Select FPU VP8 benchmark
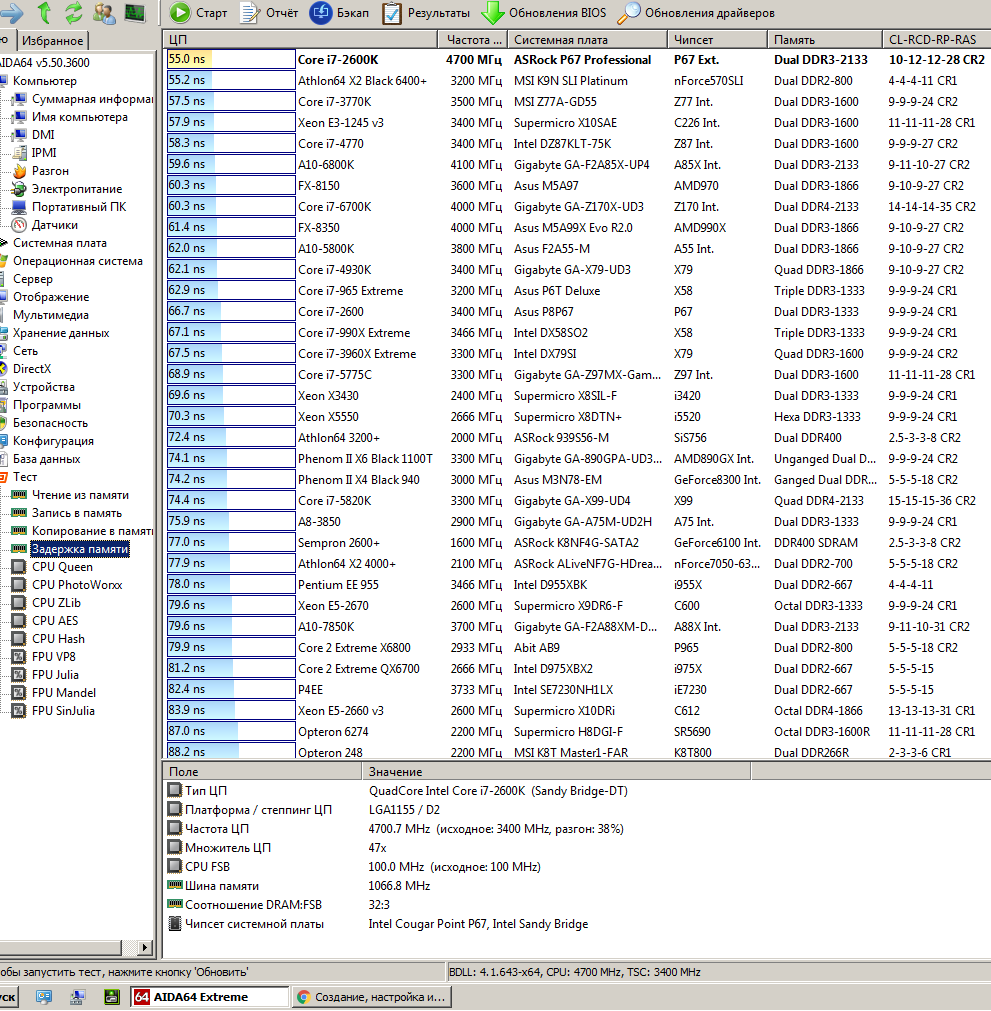Viewport: 991px width, 1011px height. coord(44,657)
